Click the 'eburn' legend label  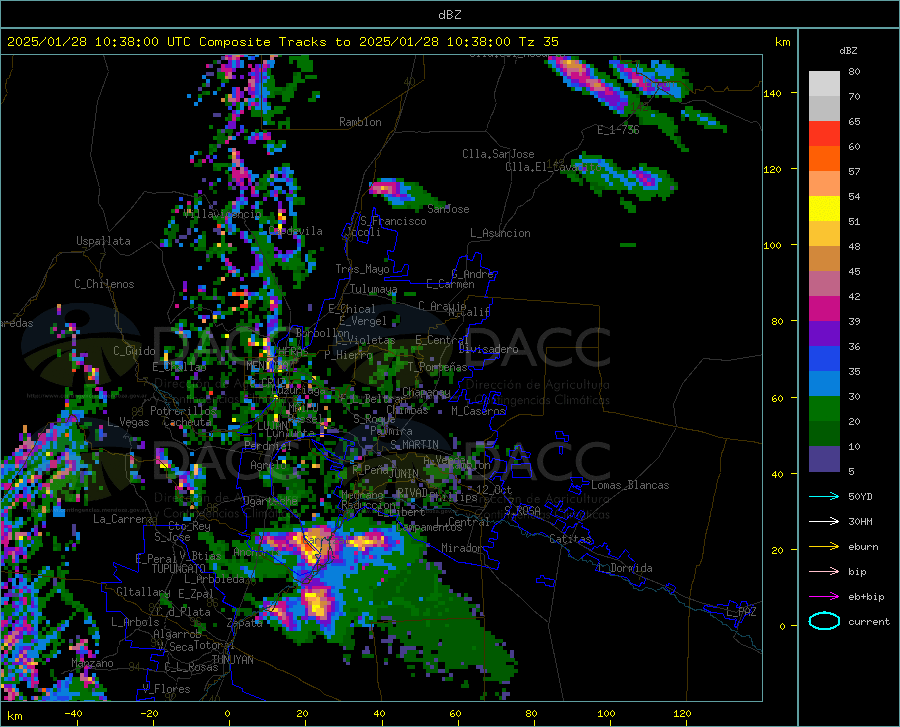click(863, 547)
